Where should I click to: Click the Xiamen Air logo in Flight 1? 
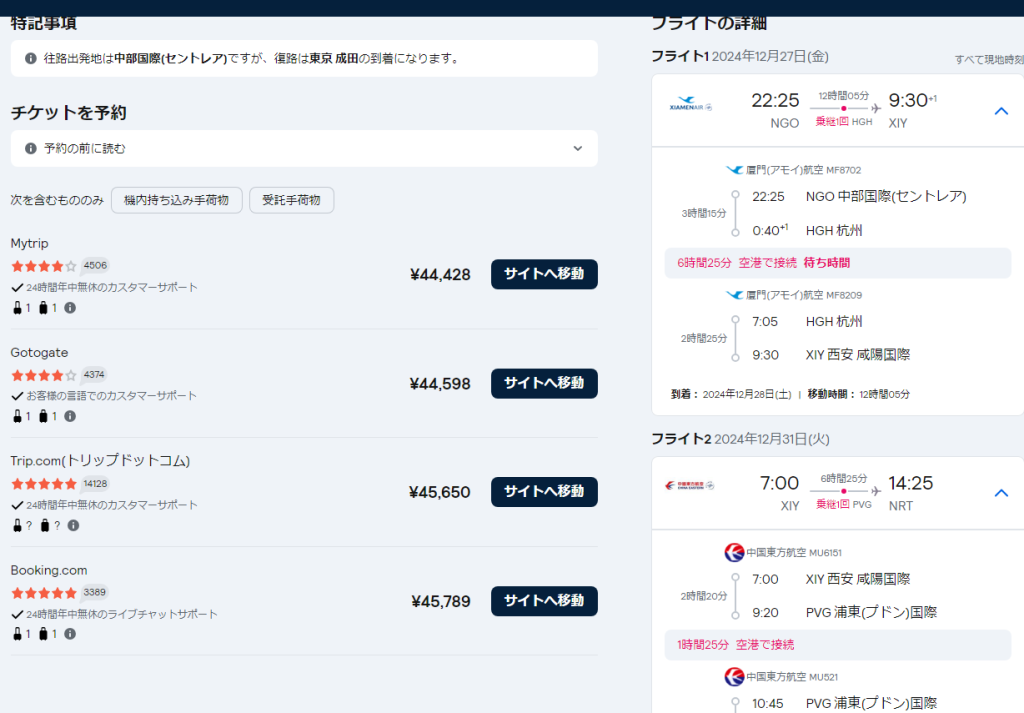click(690, 106)
